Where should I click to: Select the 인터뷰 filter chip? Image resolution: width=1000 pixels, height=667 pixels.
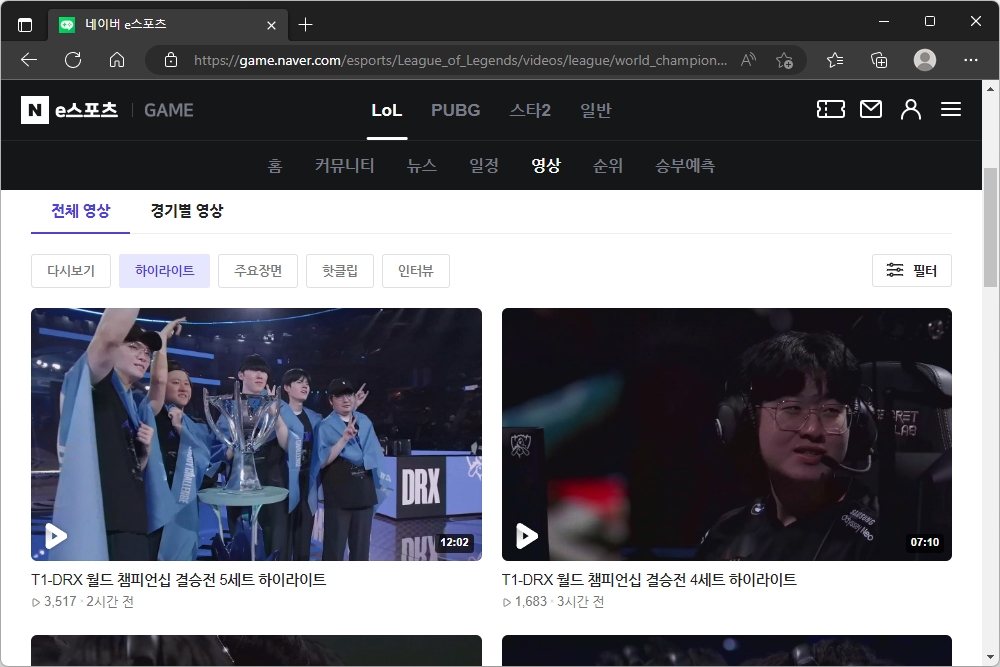pyautogui.click(x=416, y=271)
